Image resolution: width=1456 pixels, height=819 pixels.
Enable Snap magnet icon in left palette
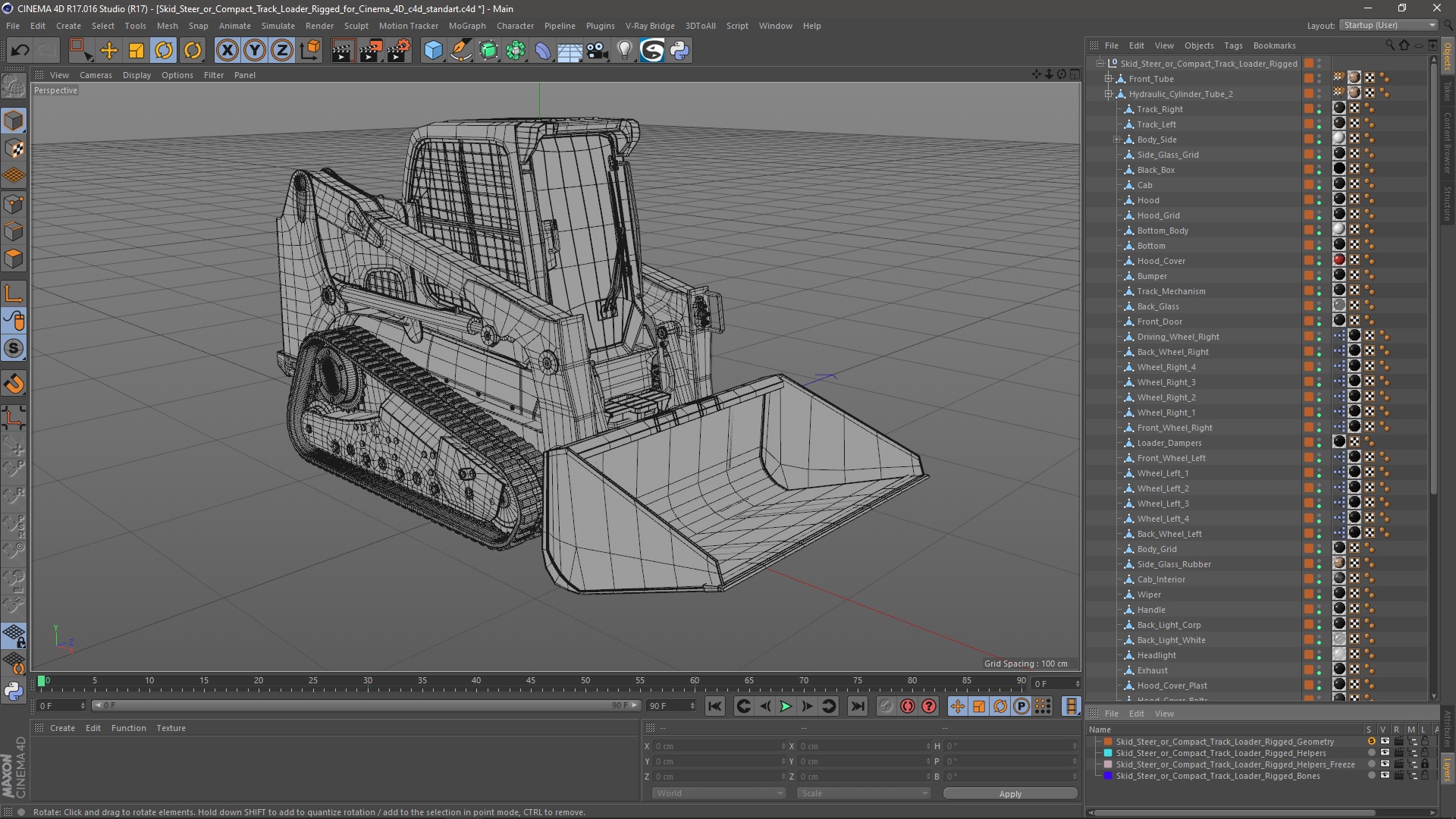pyautogui.click(x=14, y=384)
